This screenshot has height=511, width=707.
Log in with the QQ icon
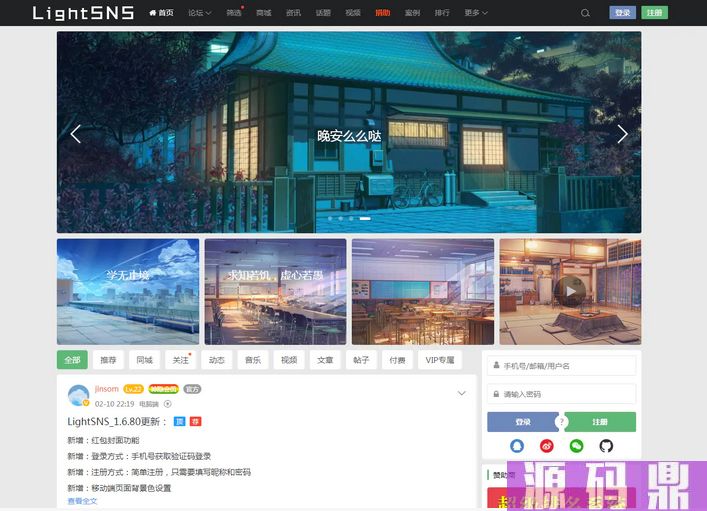coord(517,446)
